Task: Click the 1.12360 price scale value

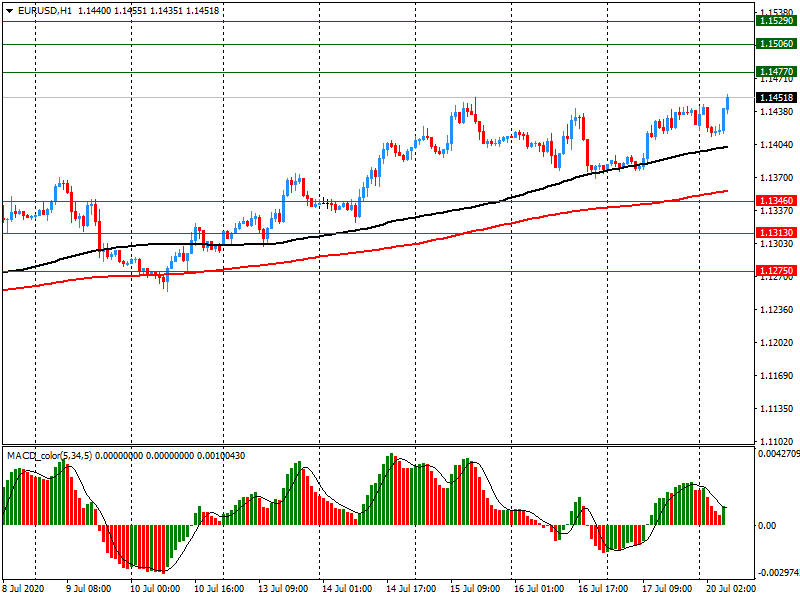Action: (777, 310)
